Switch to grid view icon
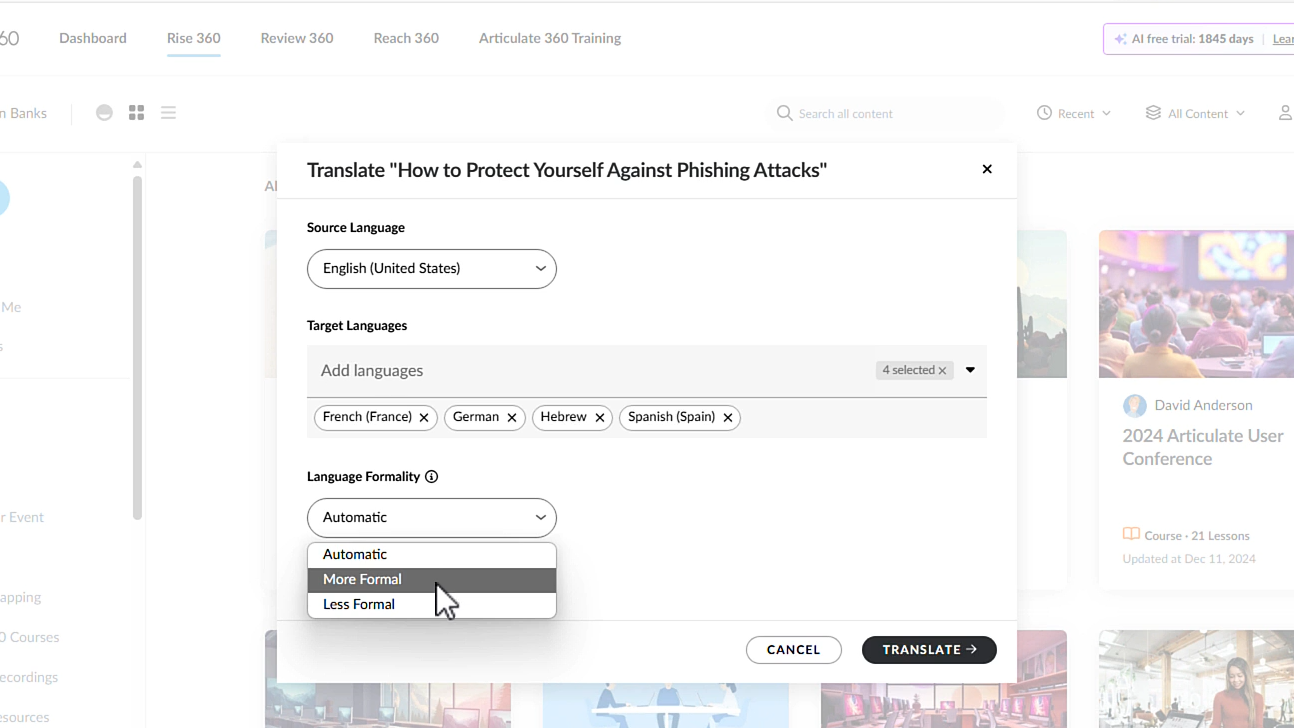The height and width of the screenshot is (728, 1294). 137,113
